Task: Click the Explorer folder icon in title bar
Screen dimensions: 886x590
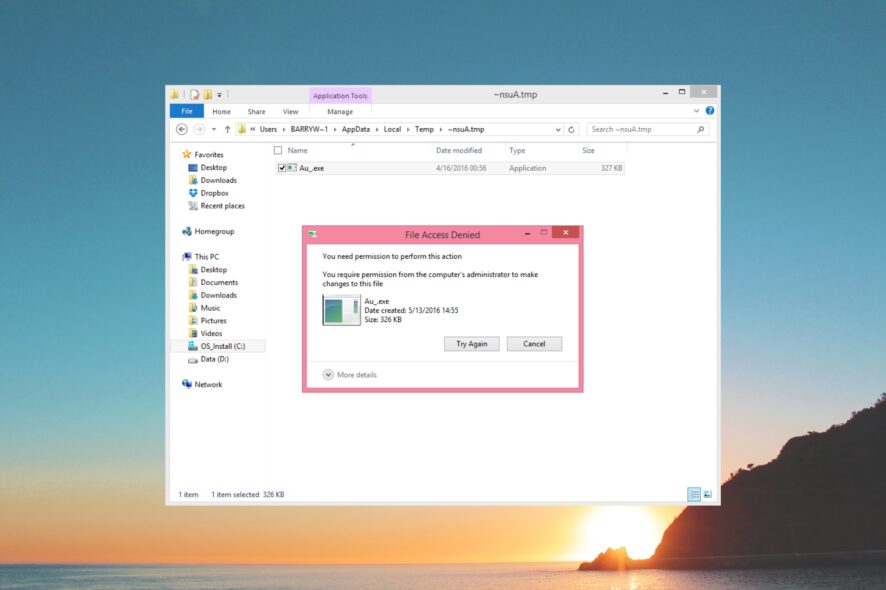Action: (x=175, y=94)
